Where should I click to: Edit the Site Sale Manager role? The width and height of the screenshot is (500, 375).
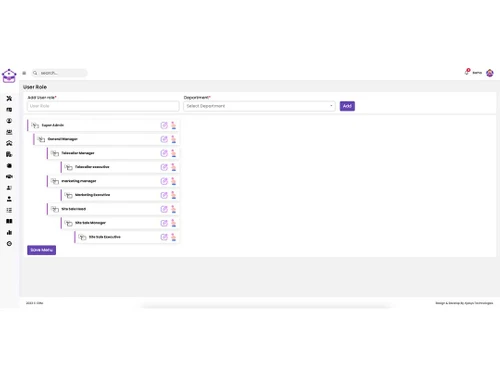click(x=164, y=223)
